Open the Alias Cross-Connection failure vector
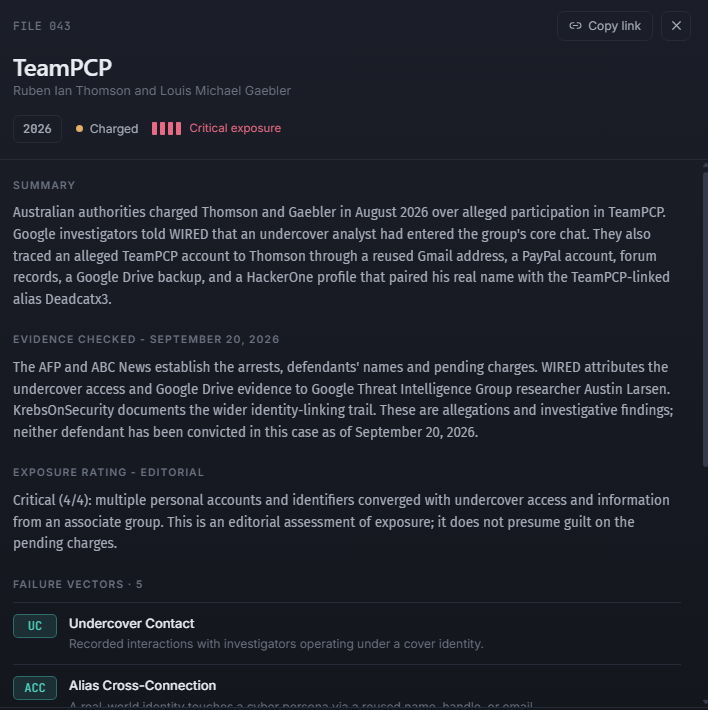This screenshot has height=710, width=708. point(347,687)
